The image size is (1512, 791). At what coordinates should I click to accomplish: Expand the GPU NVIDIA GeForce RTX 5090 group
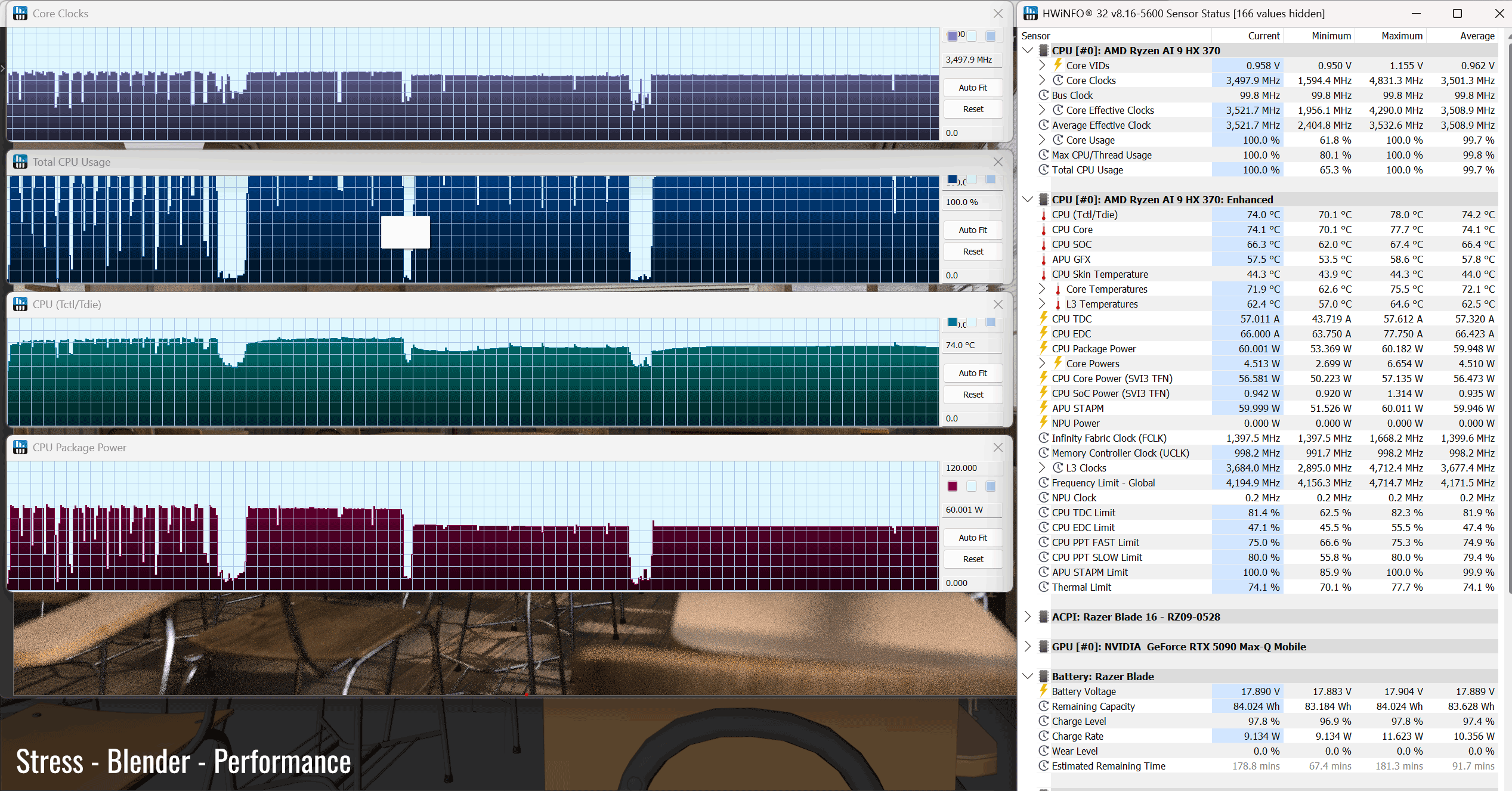pyautogui.click(x=1028, y=647)
